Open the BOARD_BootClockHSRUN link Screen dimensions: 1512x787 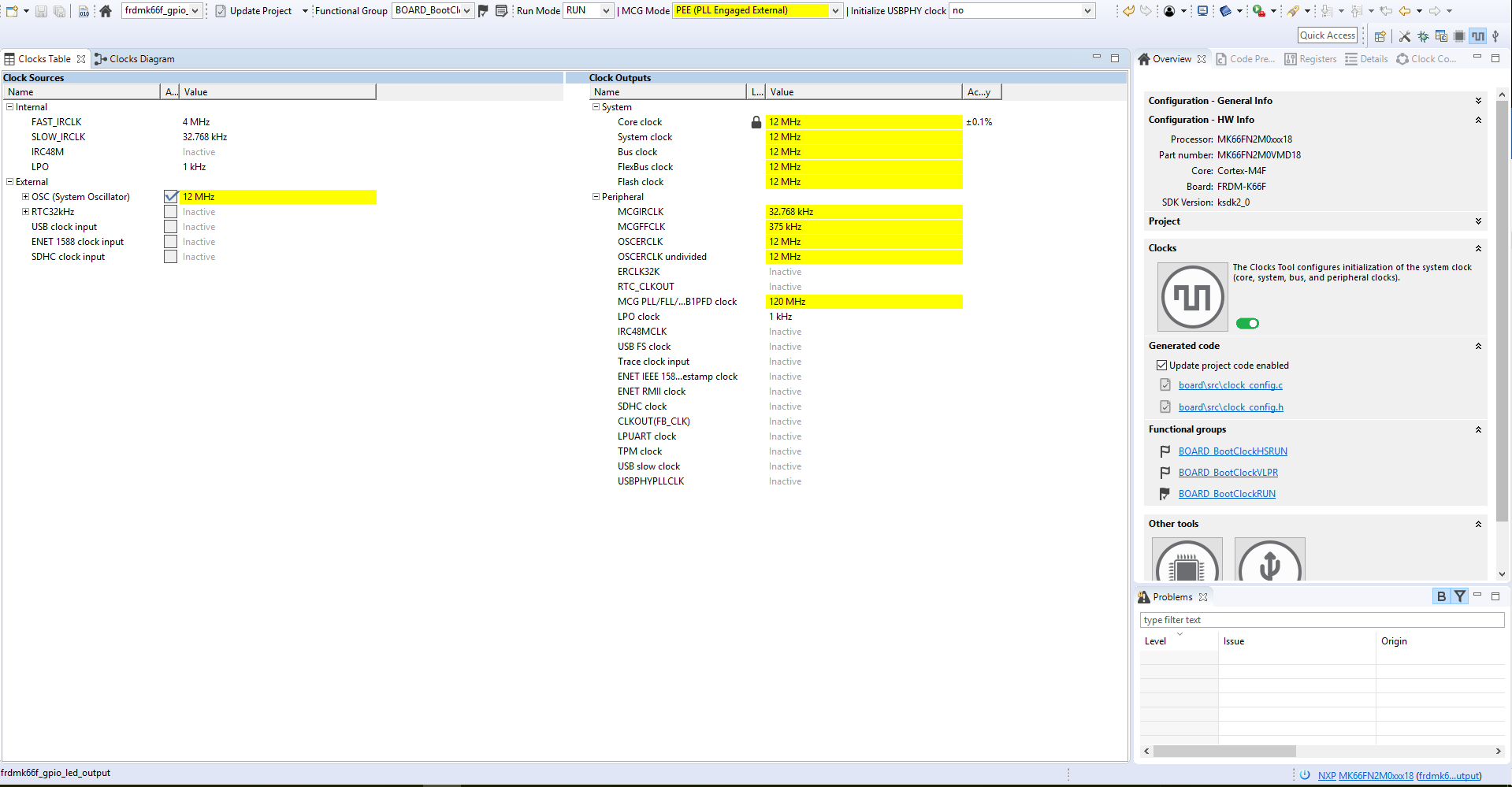point(1232,451)
